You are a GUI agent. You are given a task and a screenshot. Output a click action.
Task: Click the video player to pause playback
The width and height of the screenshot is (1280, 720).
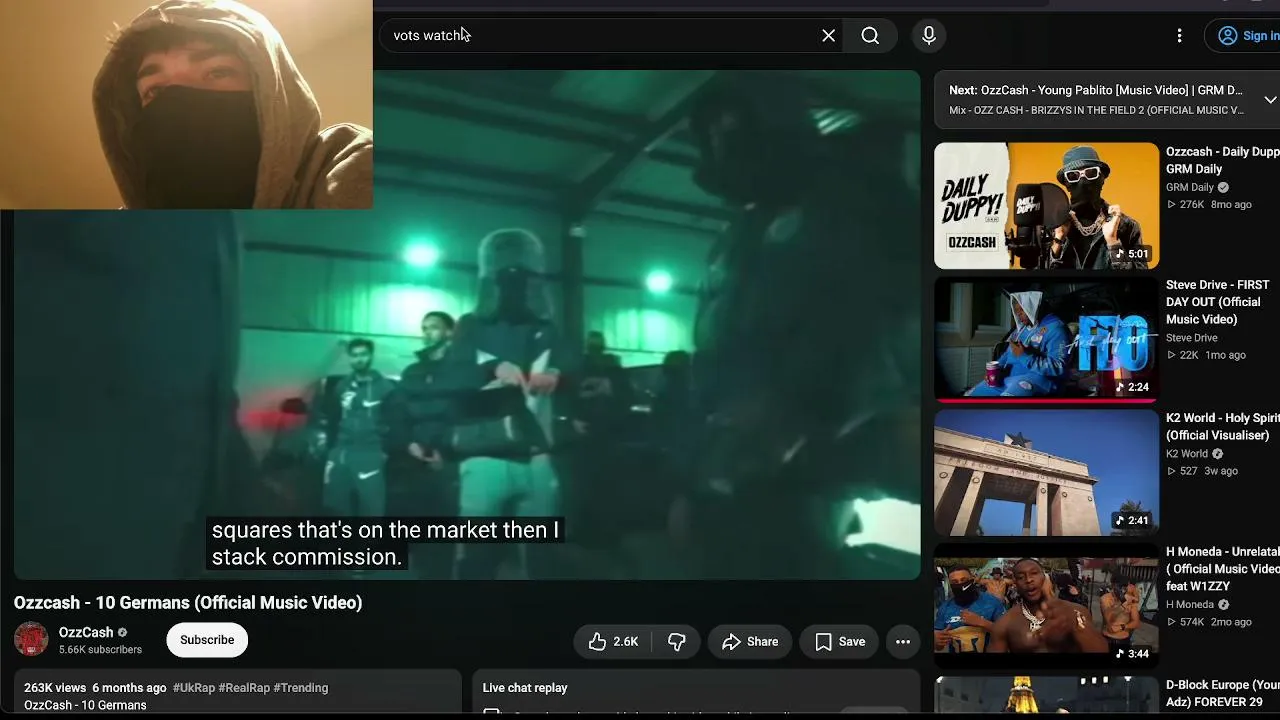[467, 325]
